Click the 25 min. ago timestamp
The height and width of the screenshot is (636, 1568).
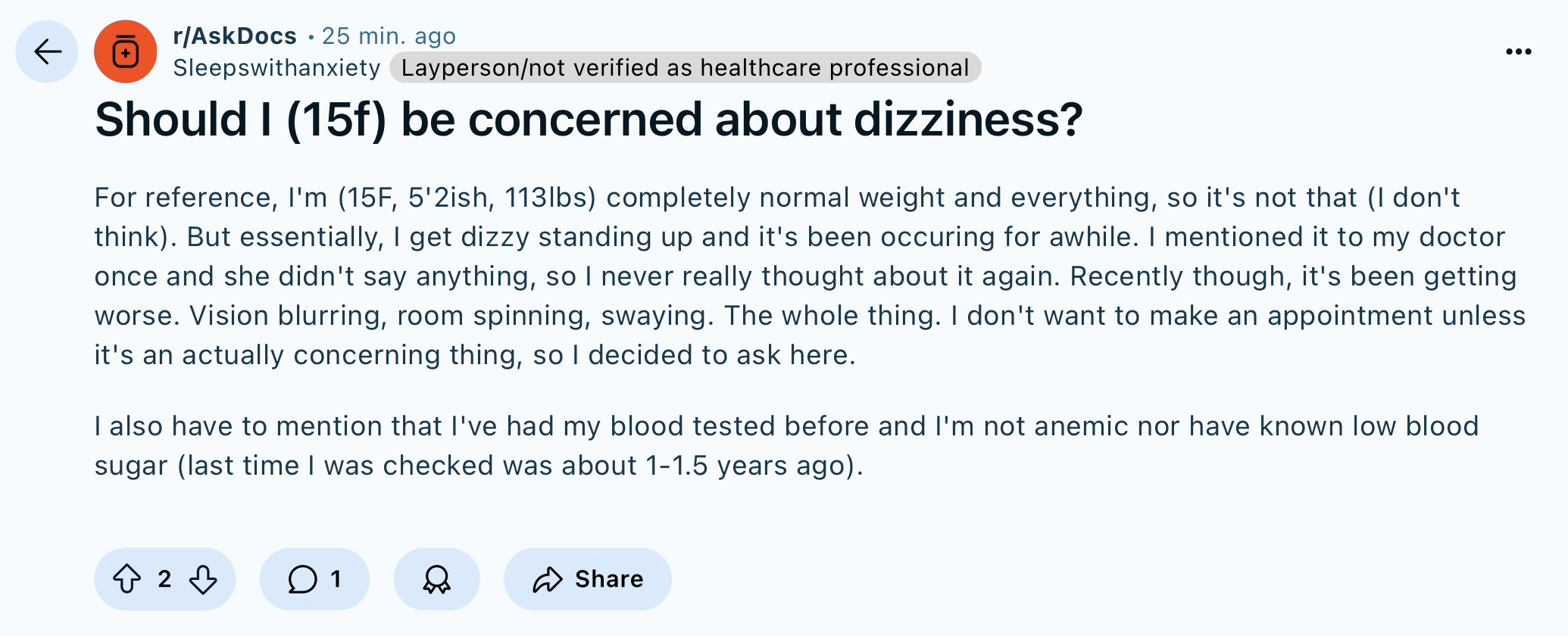389,36
